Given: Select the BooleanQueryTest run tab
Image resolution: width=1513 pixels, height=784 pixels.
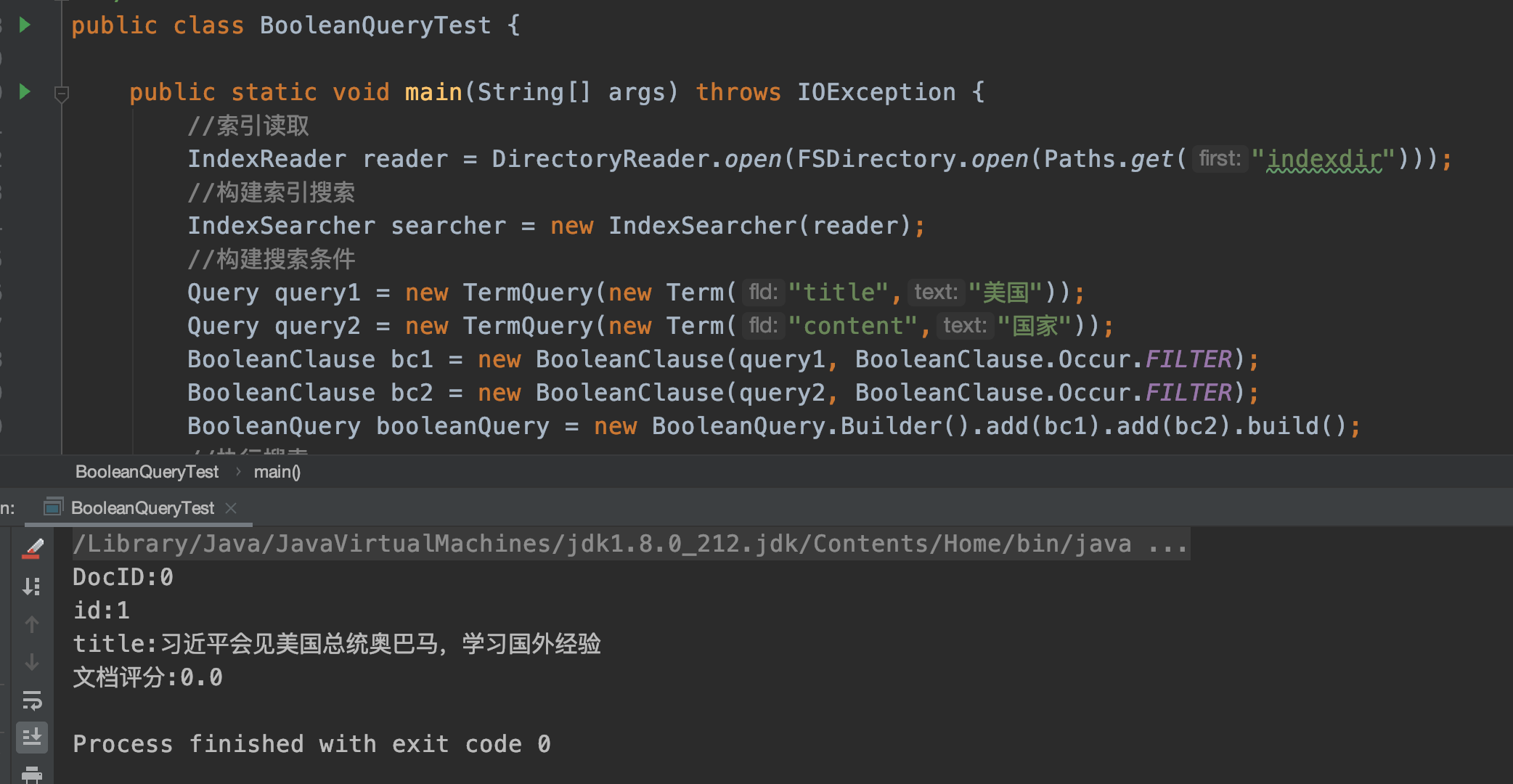Looking at the screenshot, I should pyautogui.click(x=142, y=508).
